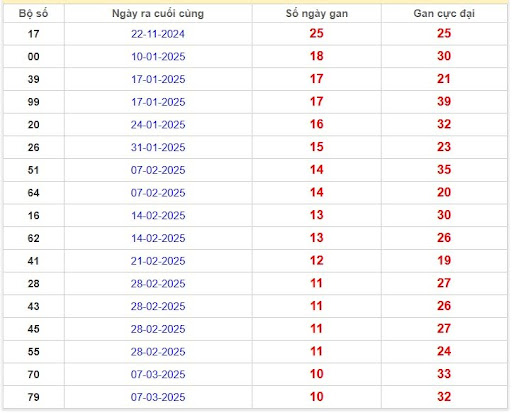The image size is (512, 413).
Task: Click number 70 in Bộ số column
Action: pos(33,375)
